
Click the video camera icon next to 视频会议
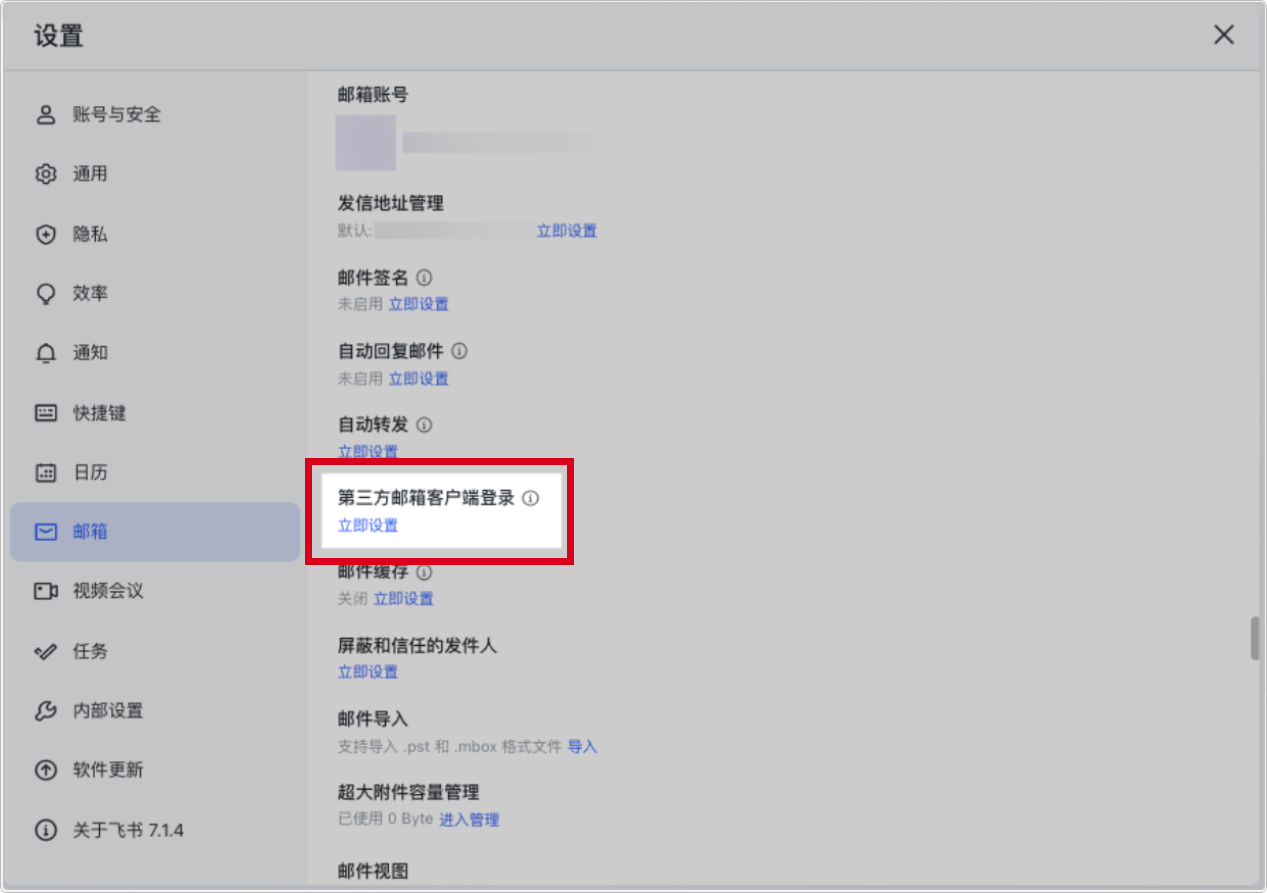coord(46,591)
